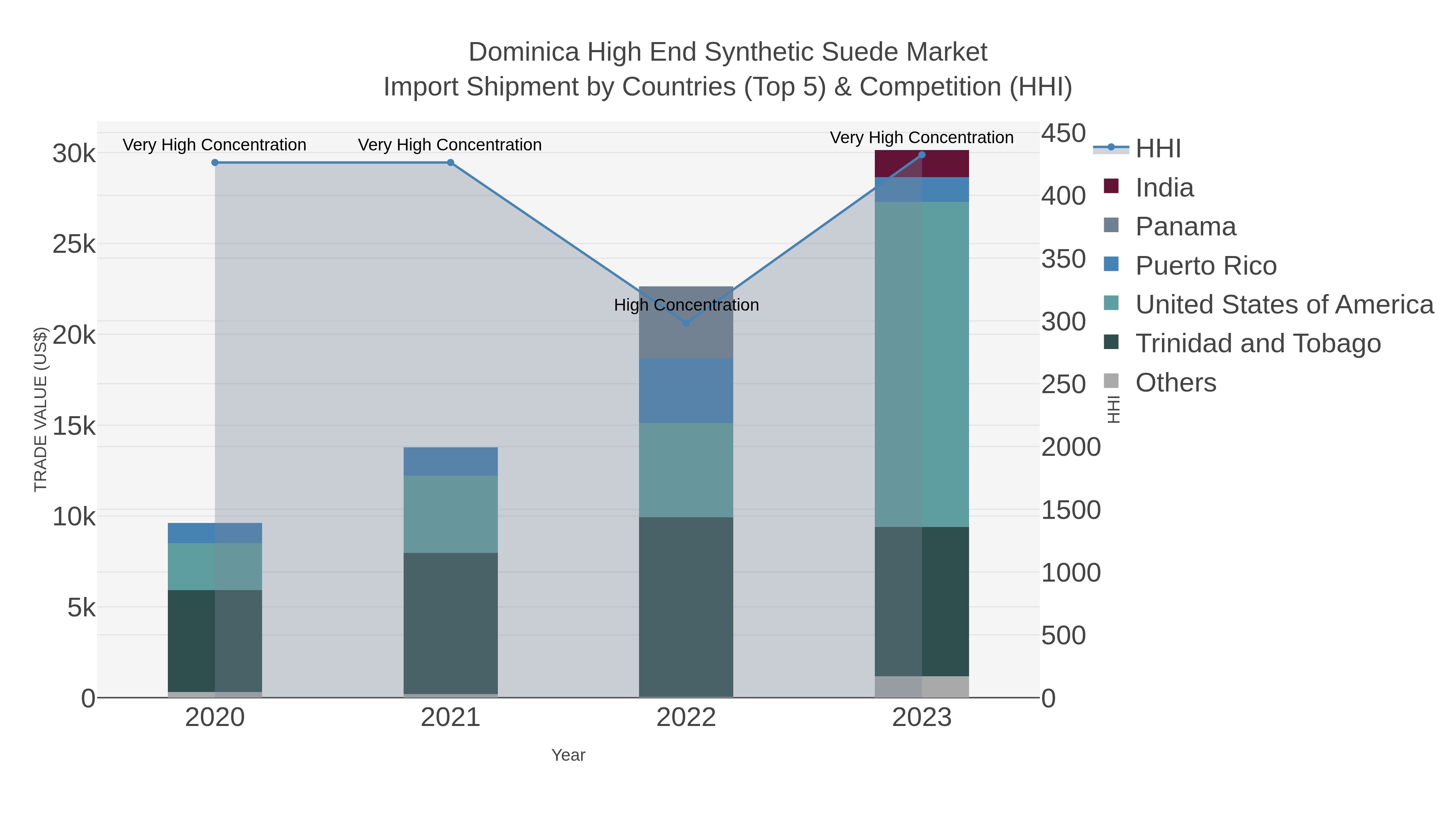1456x819 pixels.
Task: Click Trinidad and Tobago segment in 2020
Action: point(215,641)
